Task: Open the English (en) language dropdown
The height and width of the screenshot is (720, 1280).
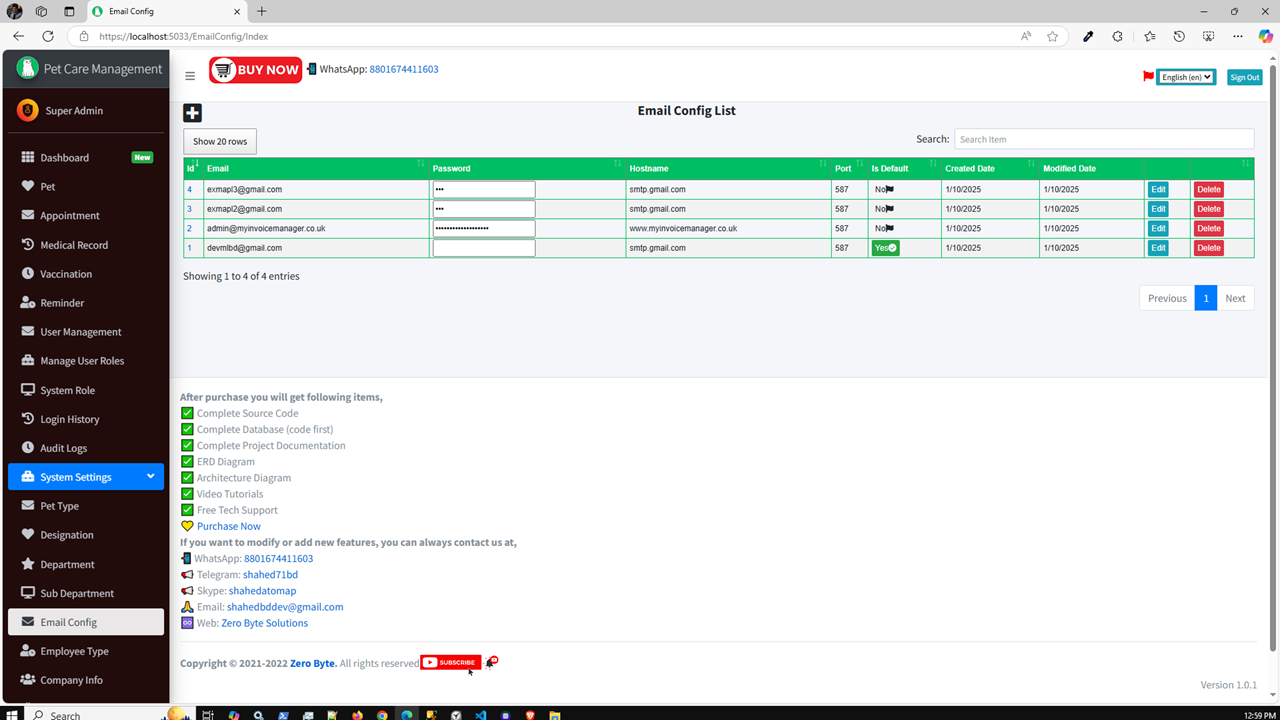Action: click(1186, 76)
